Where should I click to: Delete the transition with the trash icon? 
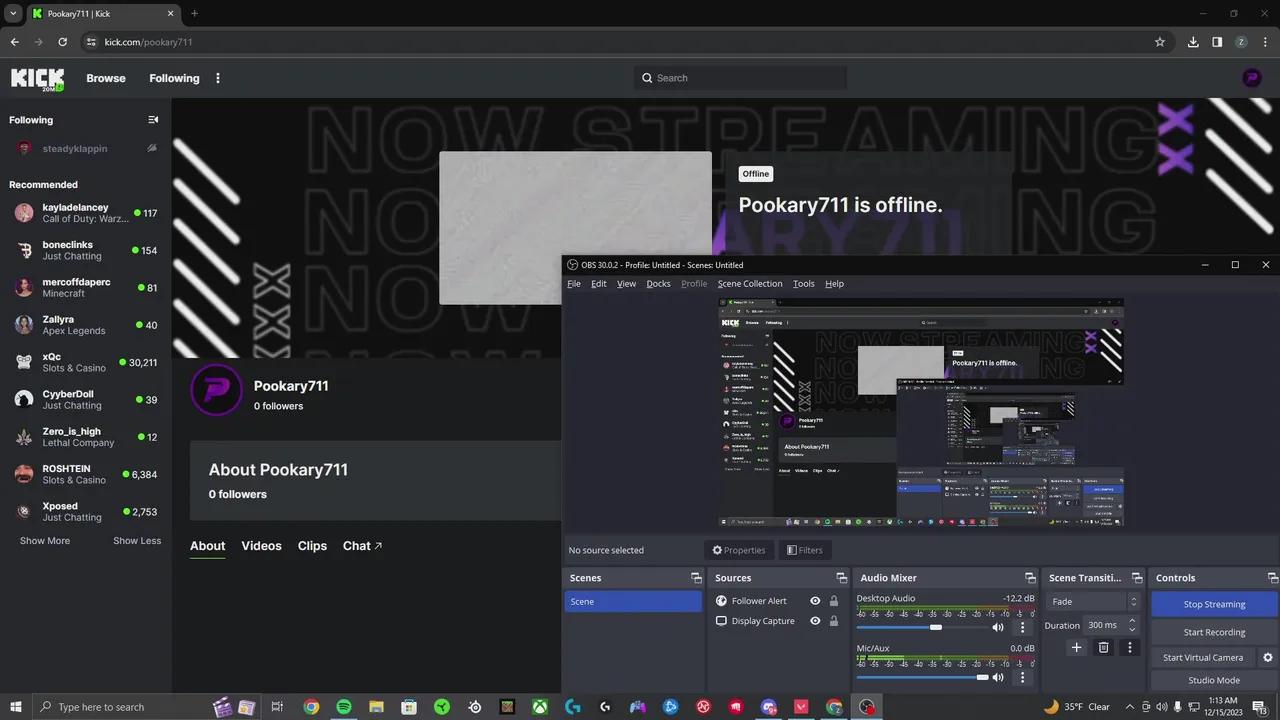pos(1104,647)
